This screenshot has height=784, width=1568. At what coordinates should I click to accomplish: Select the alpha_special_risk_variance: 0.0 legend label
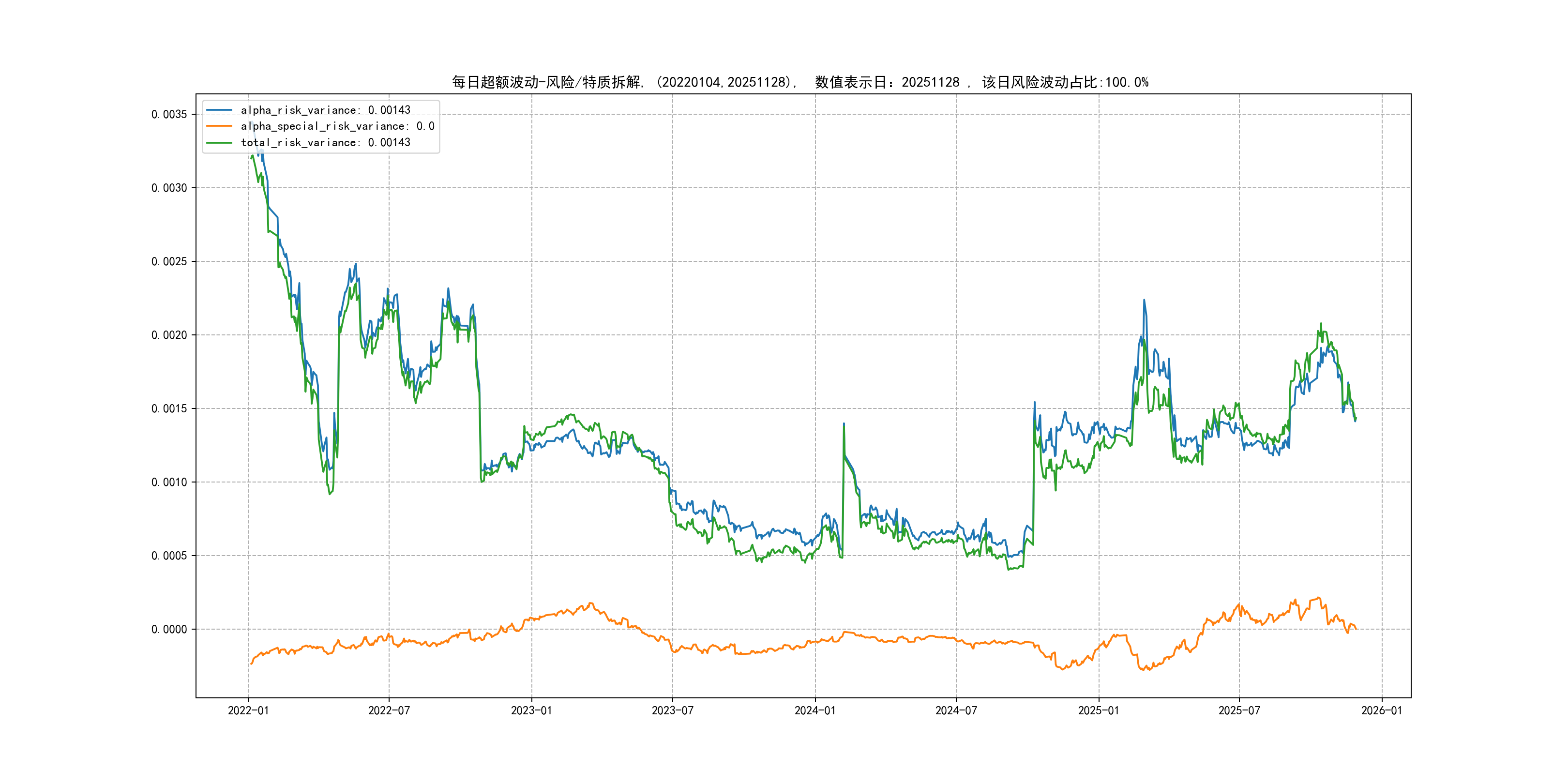[338, 126]
